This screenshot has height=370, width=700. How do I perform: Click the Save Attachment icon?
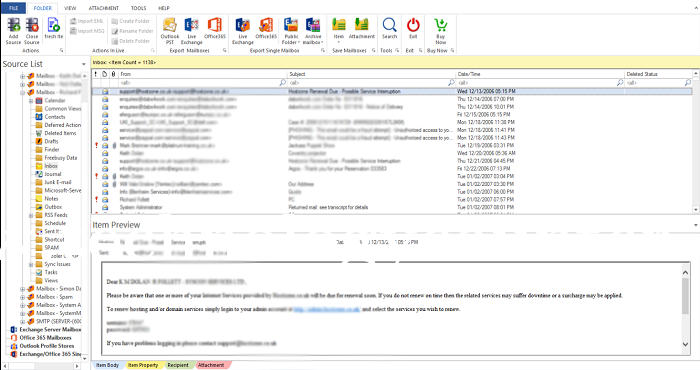362,26
